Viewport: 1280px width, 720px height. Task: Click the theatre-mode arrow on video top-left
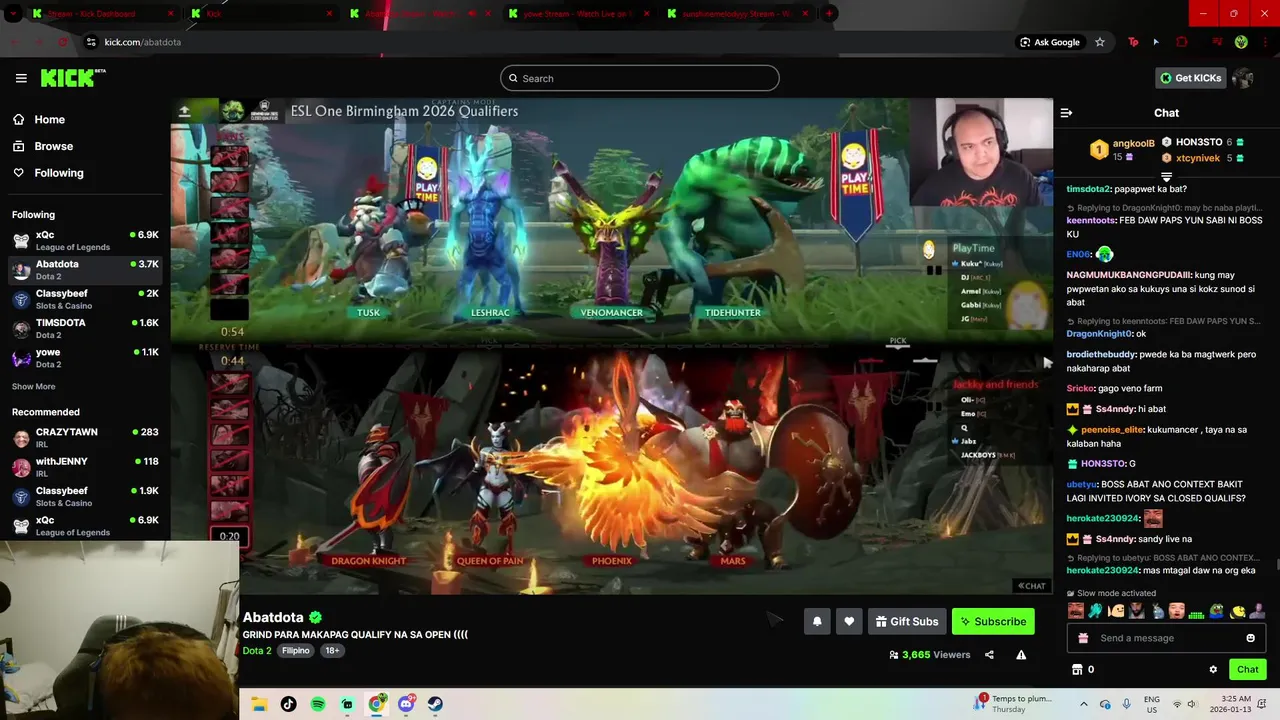(x=184, y=111)
